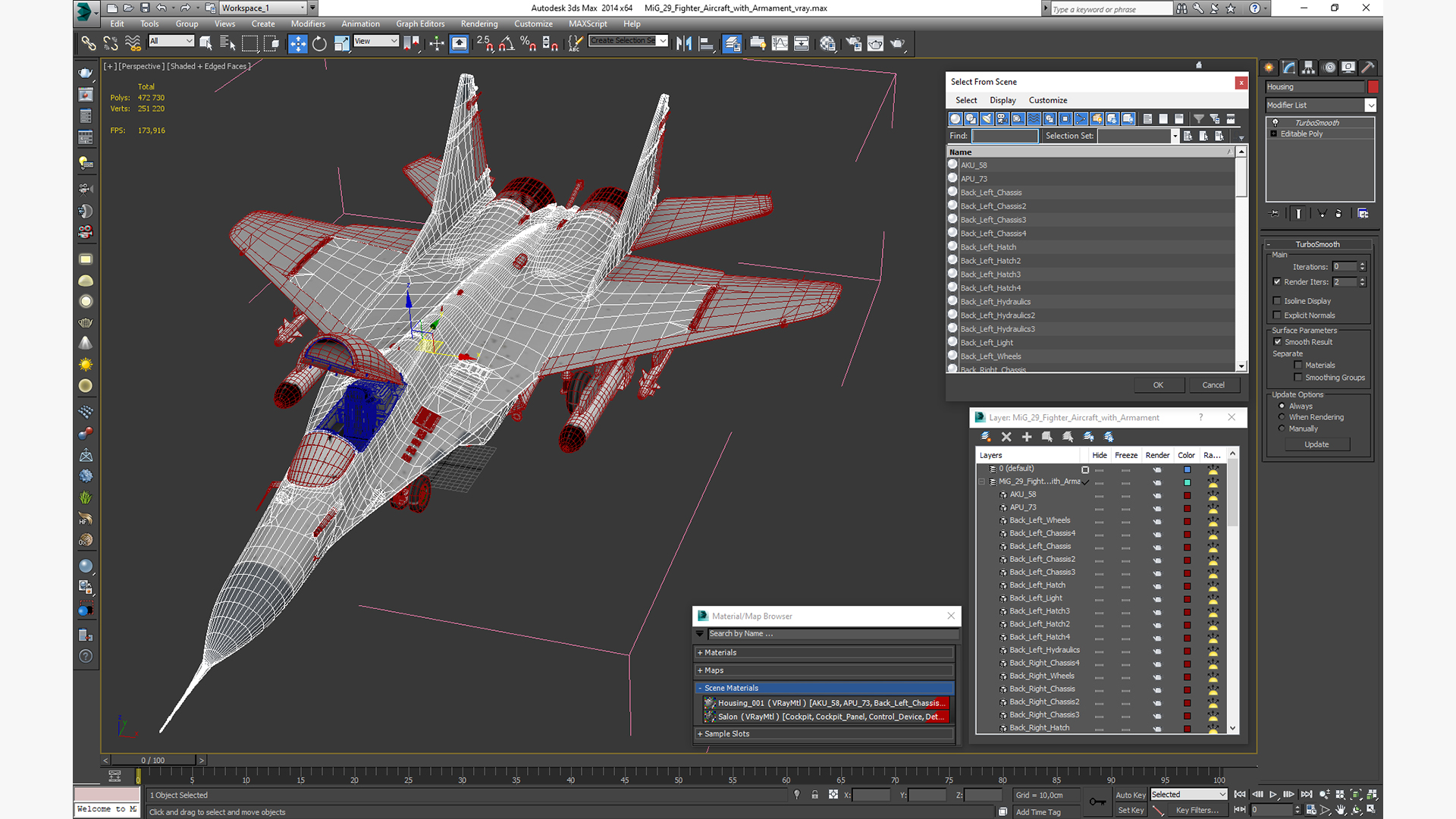Select the Rotate tool in main toolbar
Viewport: 1456px width, 819px height.
pyautogui.click(x=319, y=44)
